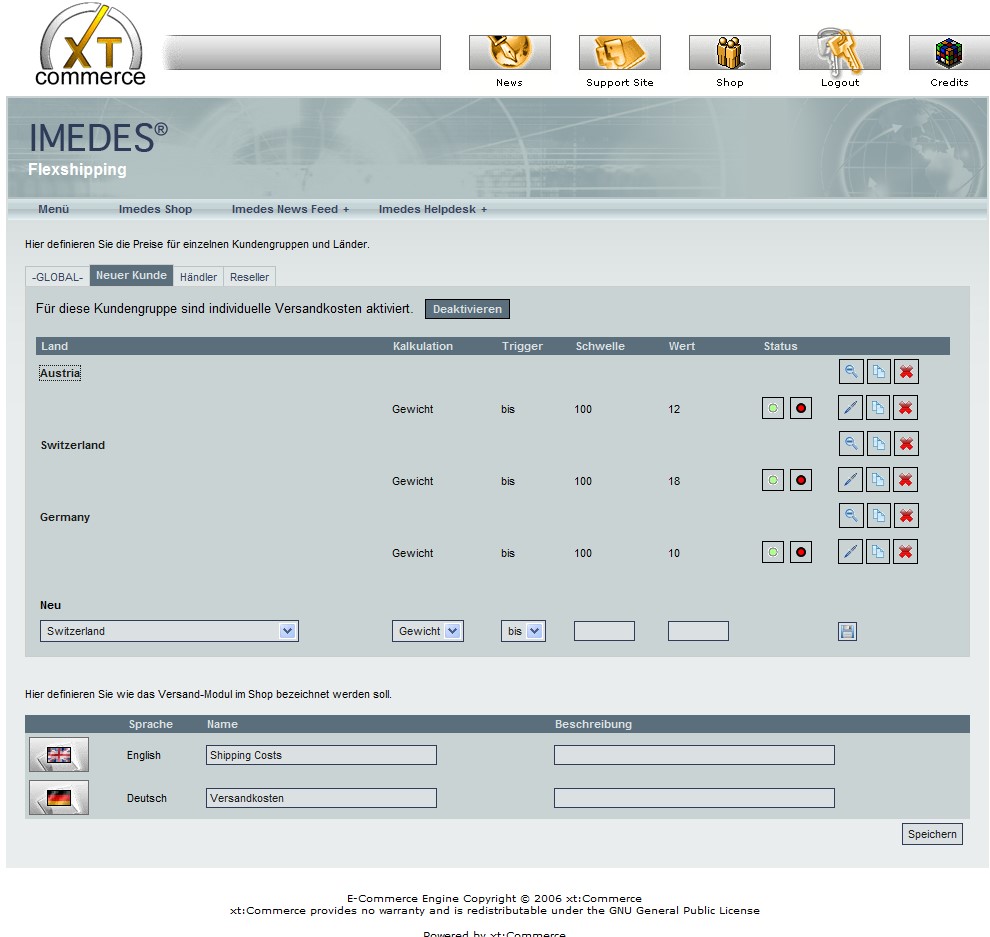The height and width of the screenshot is (937, 990).
Task: Click the Deutsch flag icon
Action: coord(59,797)
